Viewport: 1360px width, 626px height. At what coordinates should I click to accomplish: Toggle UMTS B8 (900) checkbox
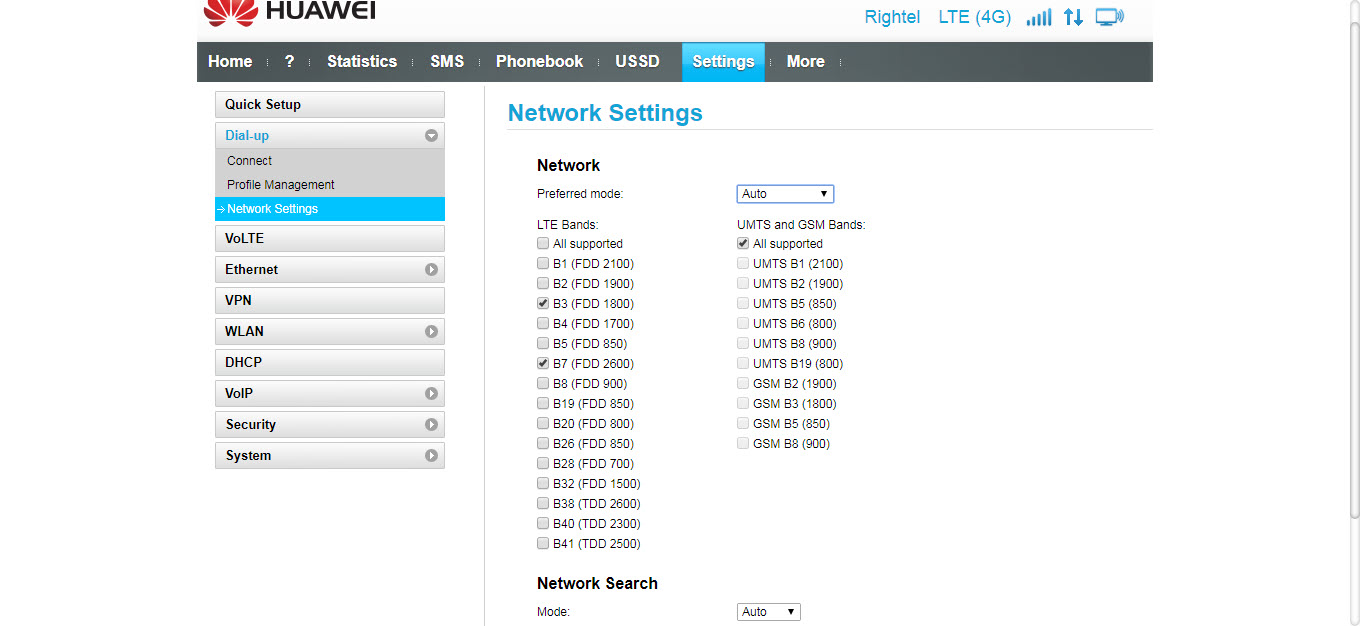(743, 344)
